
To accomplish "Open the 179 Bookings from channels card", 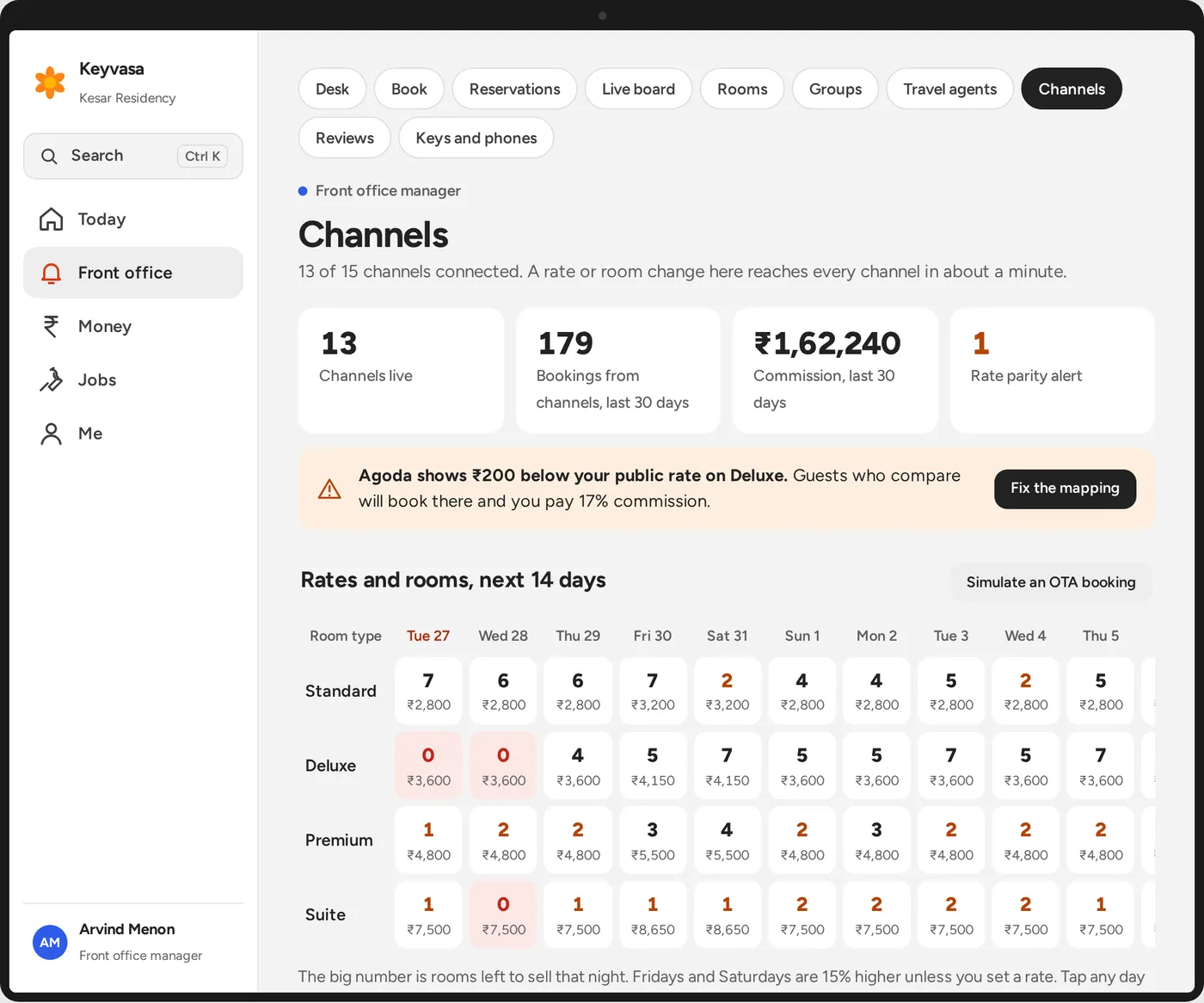I will (x=618, y=371).
